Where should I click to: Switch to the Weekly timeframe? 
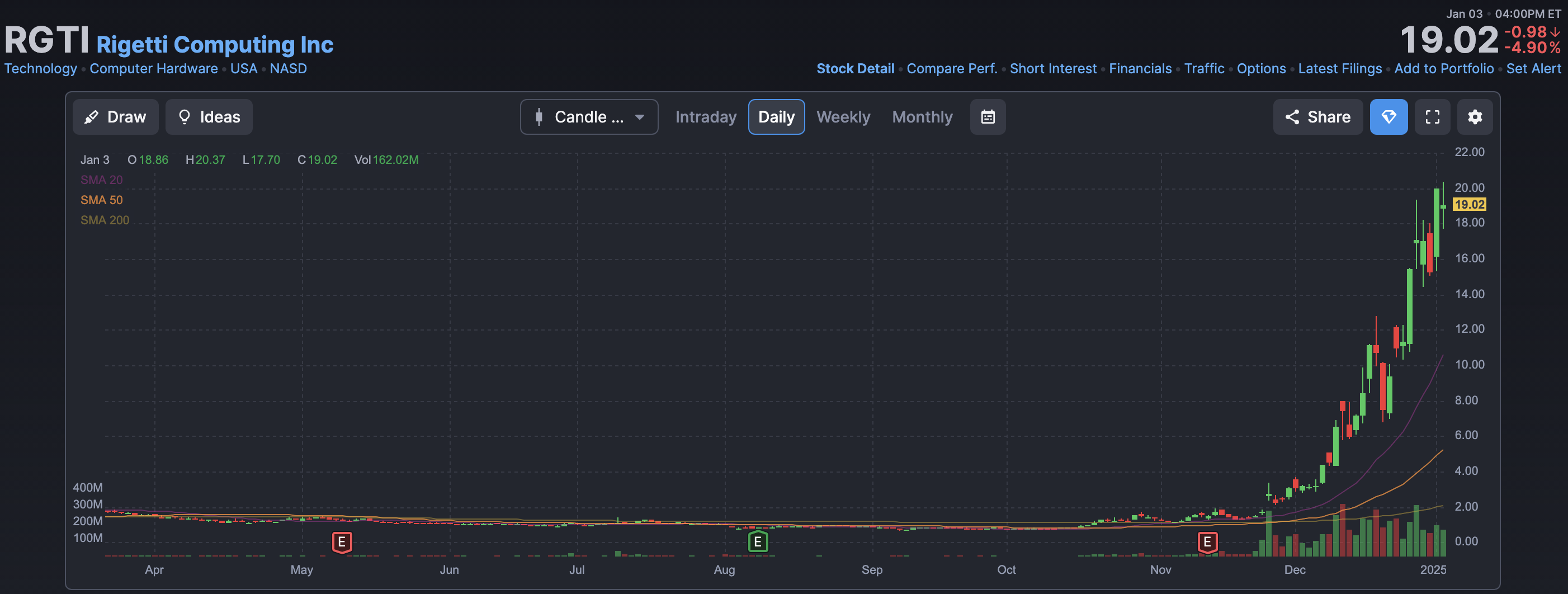pos(843,117)
